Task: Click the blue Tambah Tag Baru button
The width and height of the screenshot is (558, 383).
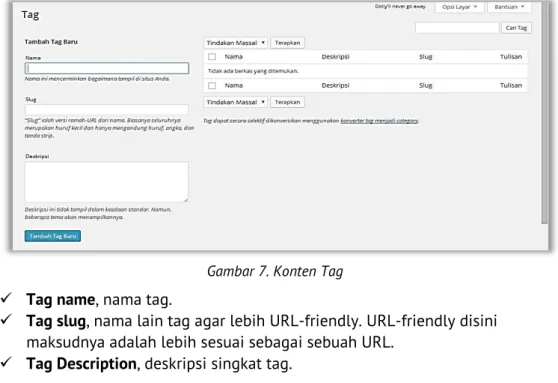Action: (x=53, y=236)
